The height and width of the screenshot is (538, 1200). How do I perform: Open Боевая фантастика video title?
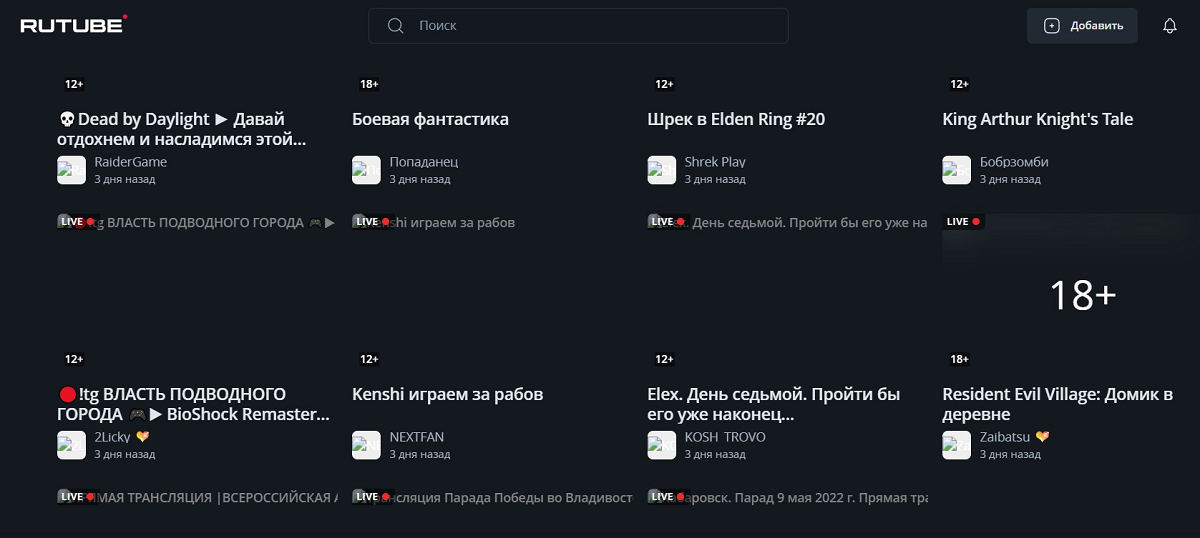coord(430,119)
